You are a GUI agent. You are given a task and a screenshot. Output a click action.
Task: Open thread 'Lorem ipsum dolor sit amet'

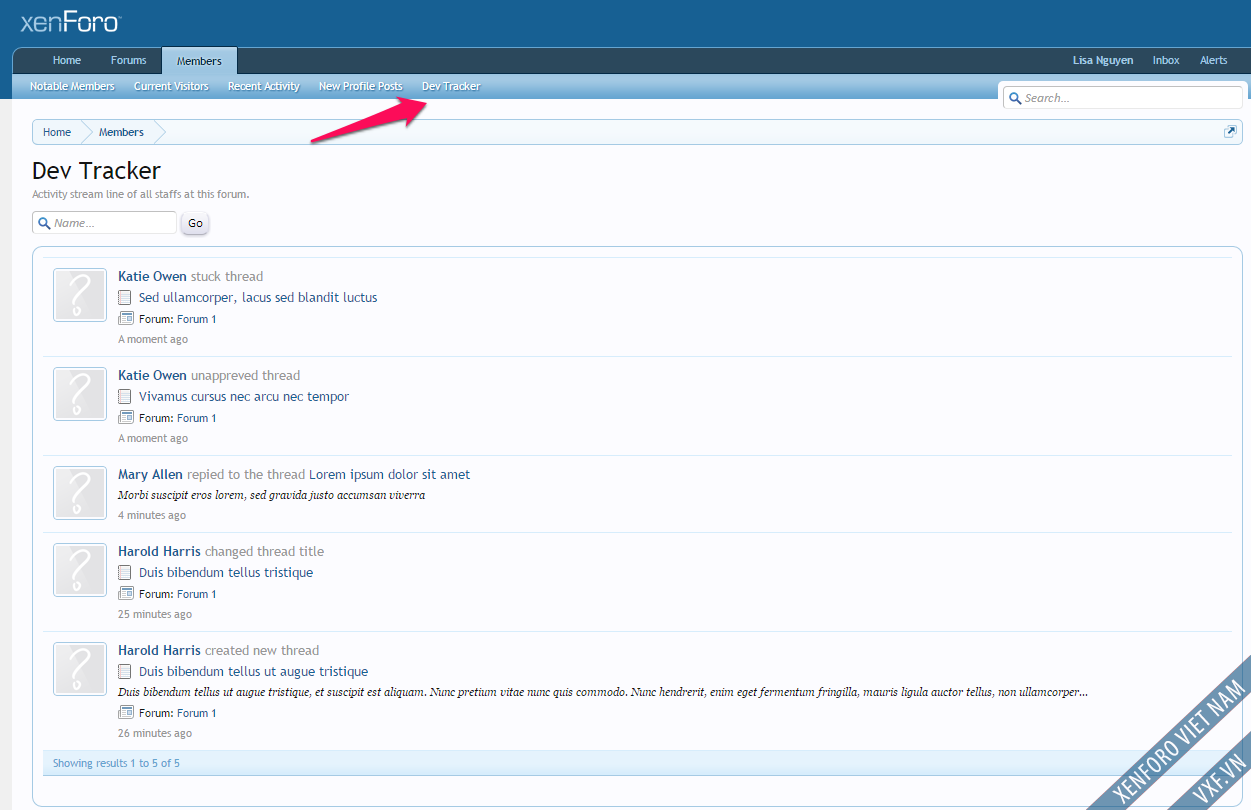click(389, 474)
